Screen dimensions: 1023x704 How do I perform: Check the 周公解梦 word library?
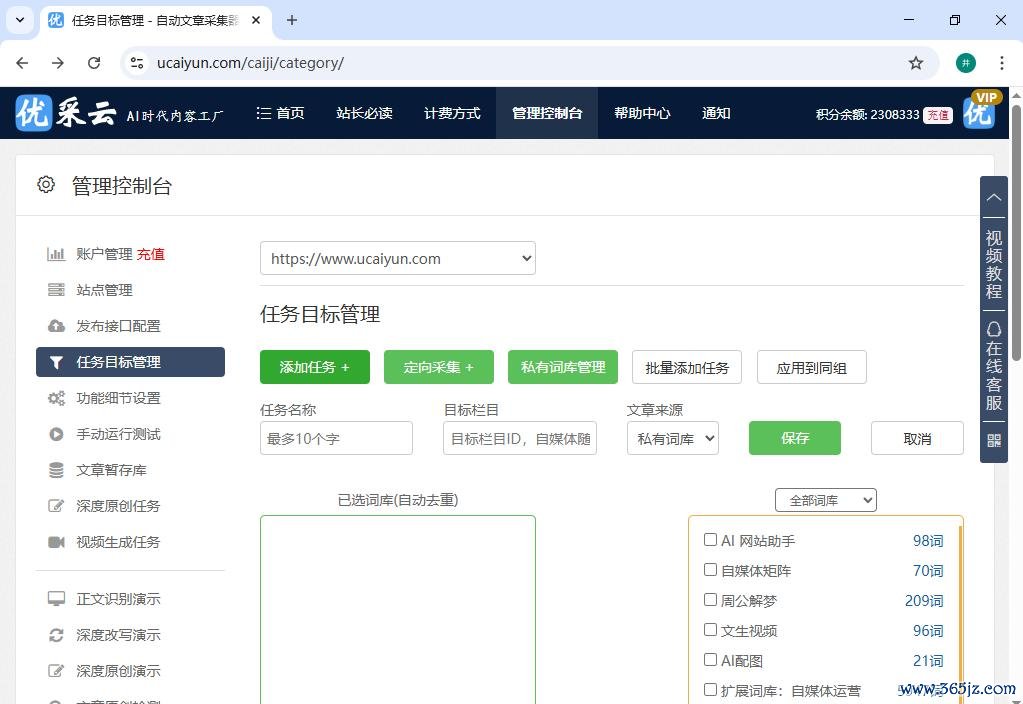point(710,600)
